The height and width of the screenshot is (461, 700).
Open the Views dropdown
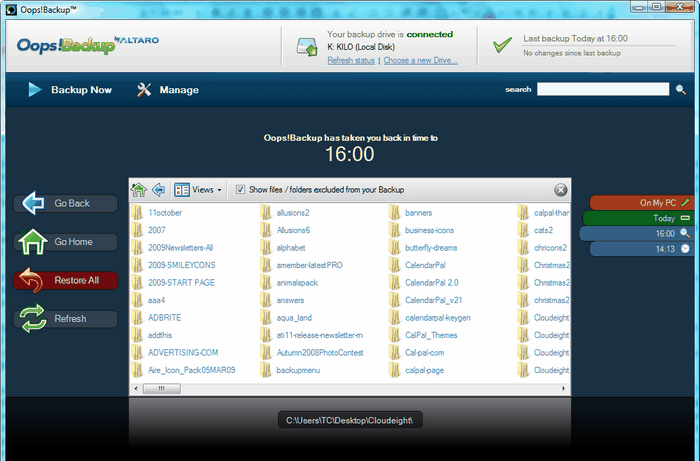tap(198, 190)
